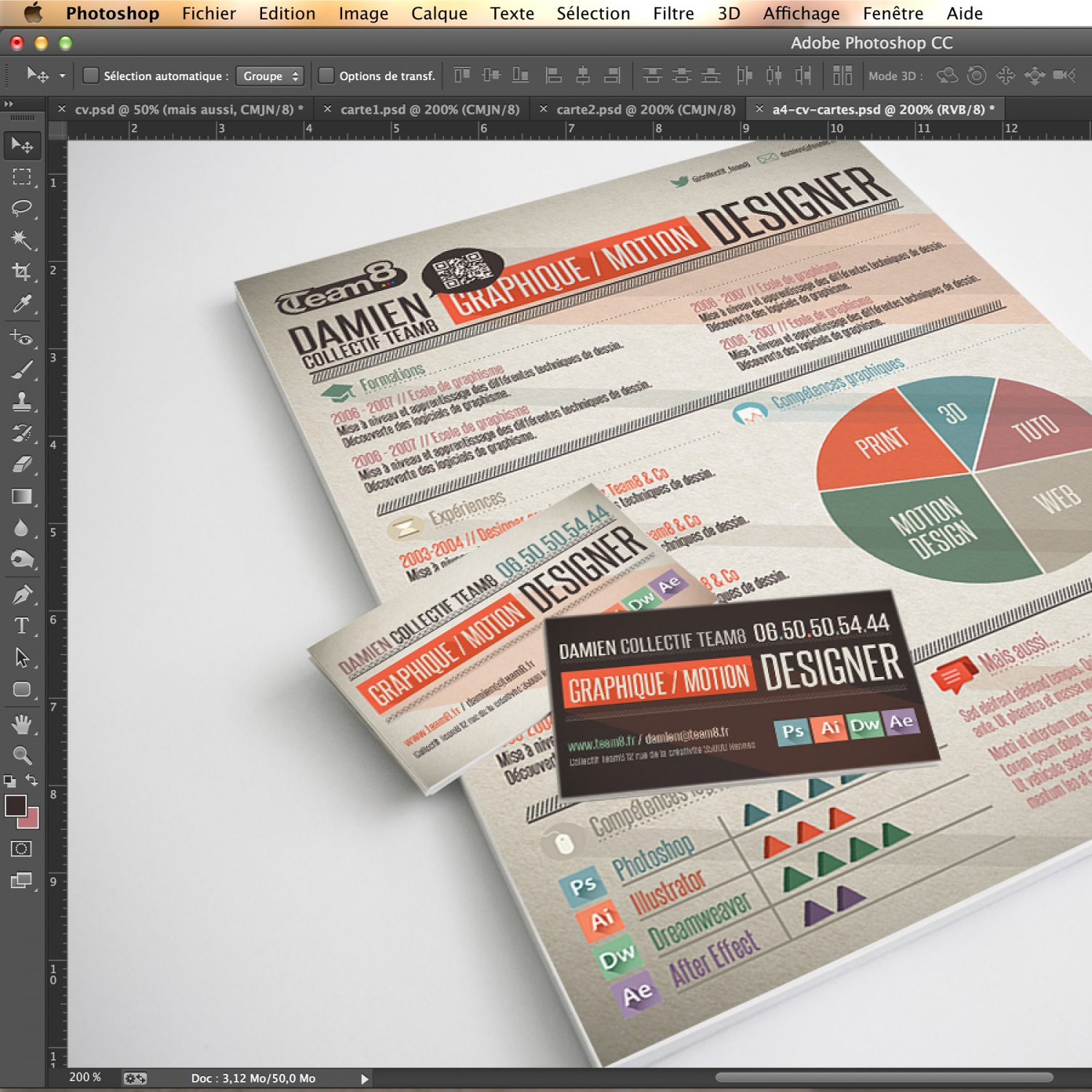The width and height of the screenshot is (1092, 1092).
Task: Open the Filtre menu
Action: (673, 13)
